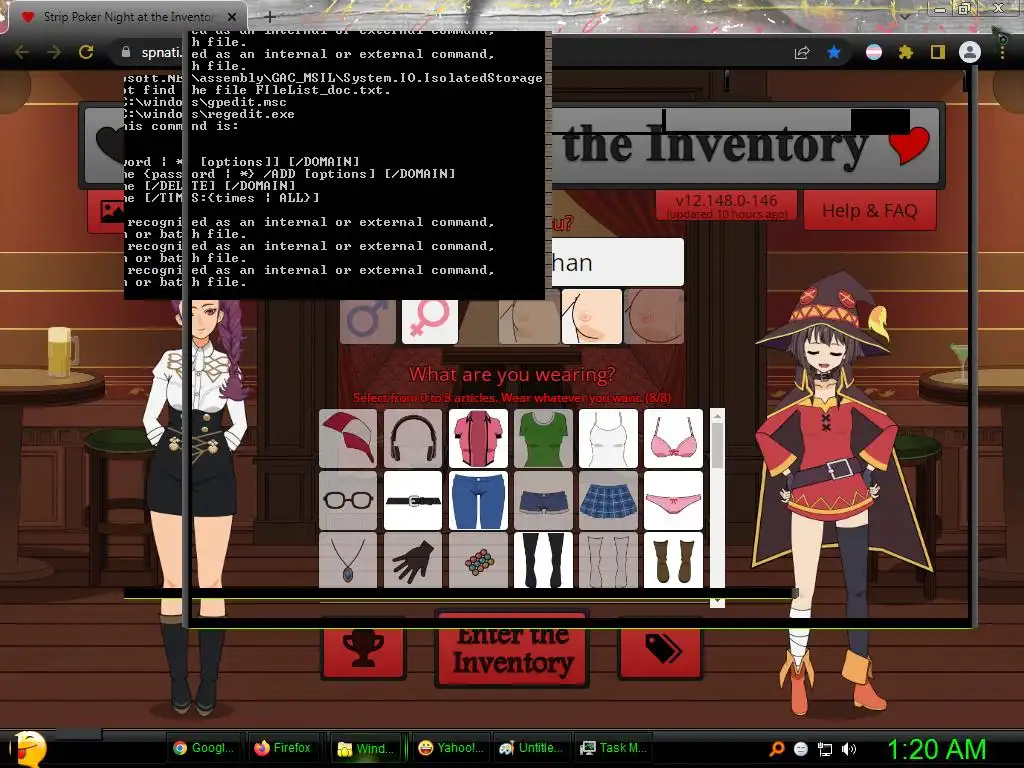This screenshot has height=768, width=1024.
Task: Click the v12.148.0-146 version button
Action: (726, 205)
